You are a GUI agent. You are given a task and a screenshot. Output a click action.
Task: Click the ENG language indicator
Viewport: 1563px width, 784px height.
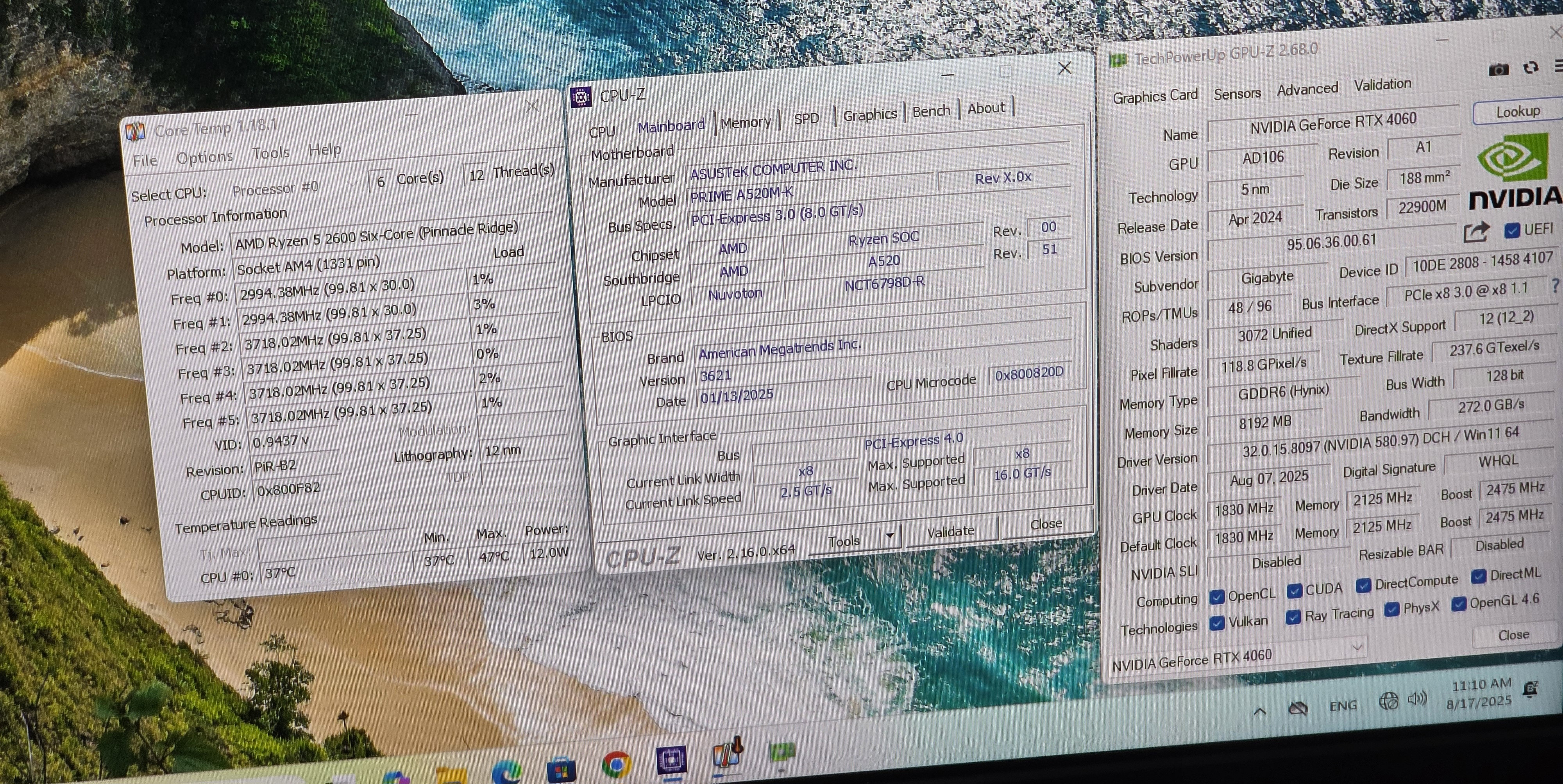pos(1343,706)
